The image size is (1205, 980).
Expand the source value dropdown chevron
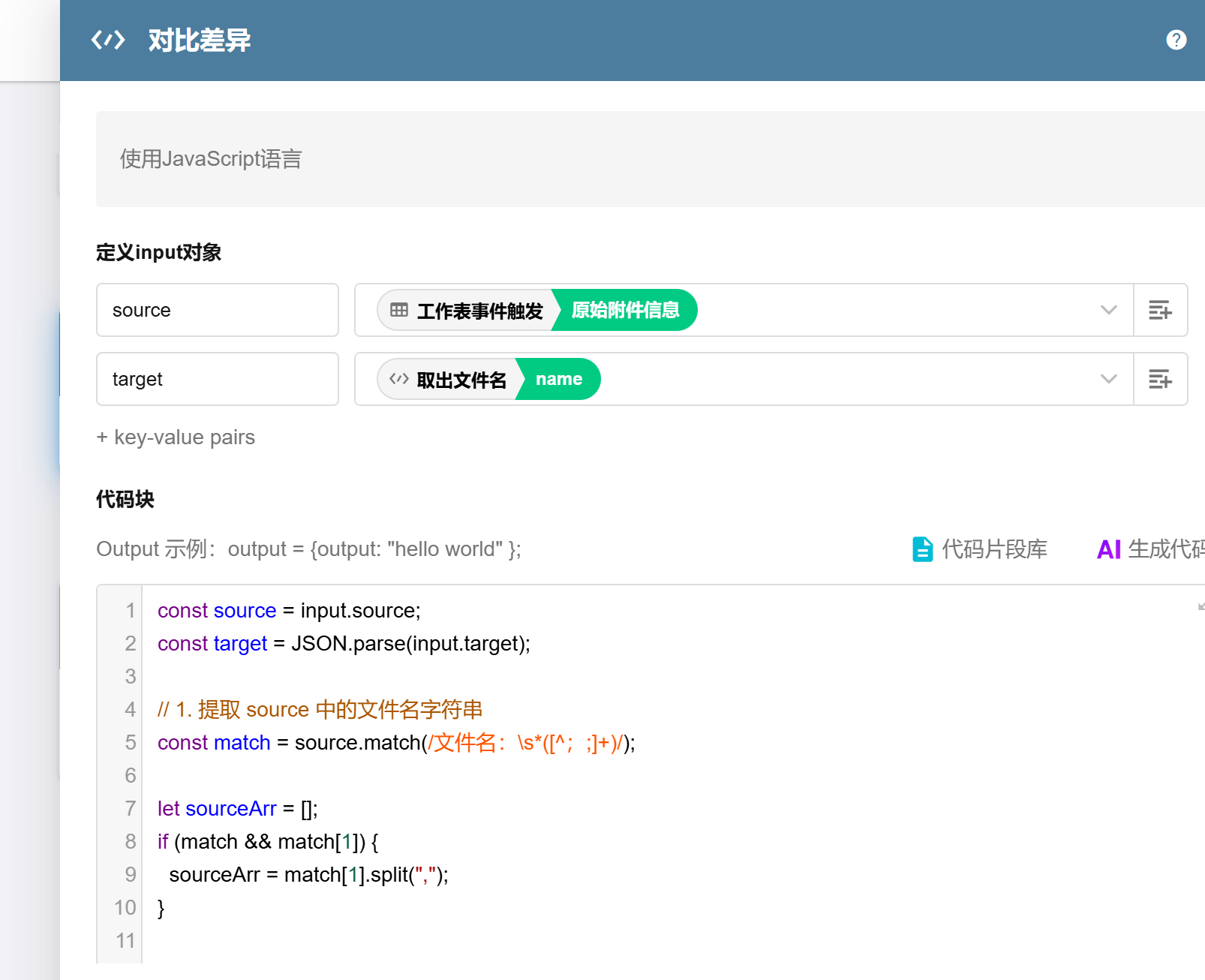coord(1108,310)
